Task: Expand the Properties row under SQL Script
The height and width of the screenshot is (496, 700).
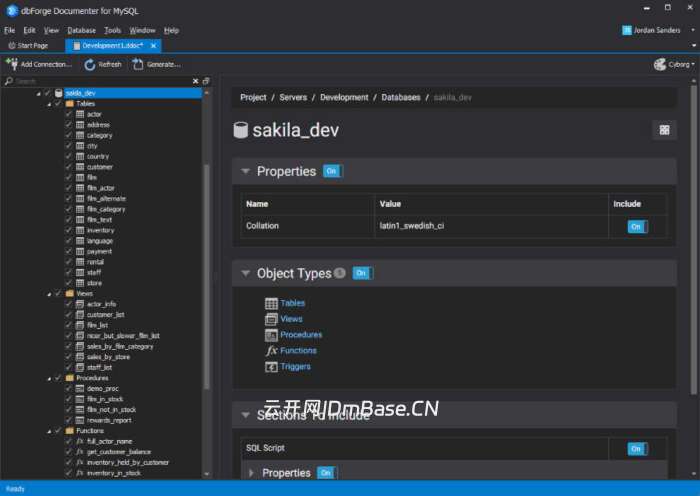Action: point(251,473)
